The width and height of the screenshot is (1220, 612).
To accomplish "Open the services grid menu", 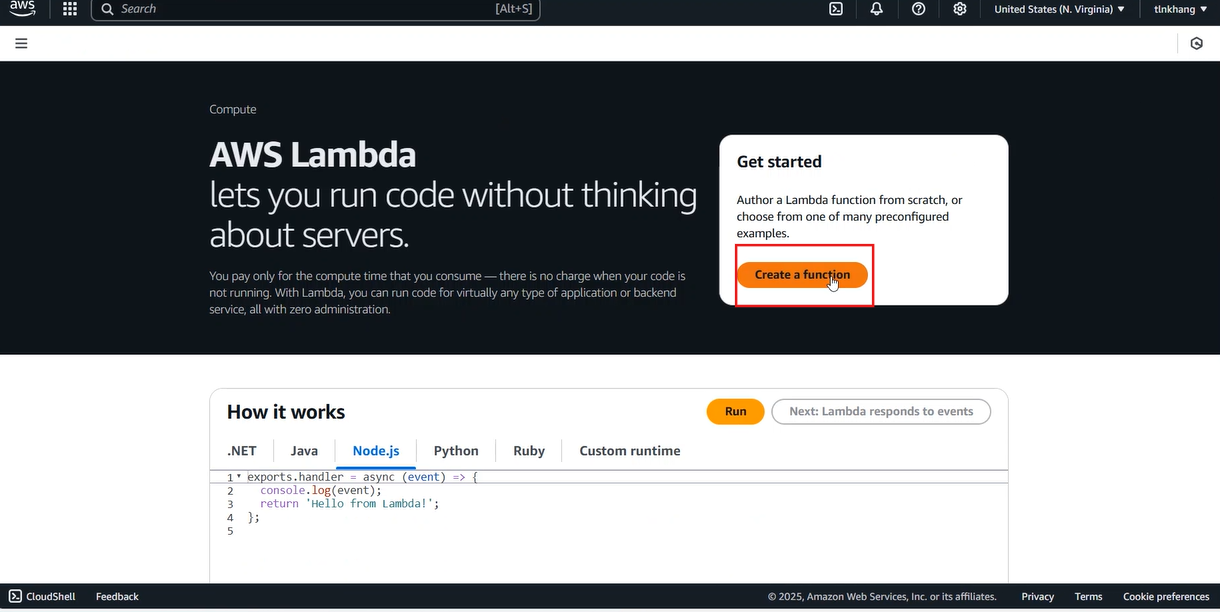I will [70, 9].
